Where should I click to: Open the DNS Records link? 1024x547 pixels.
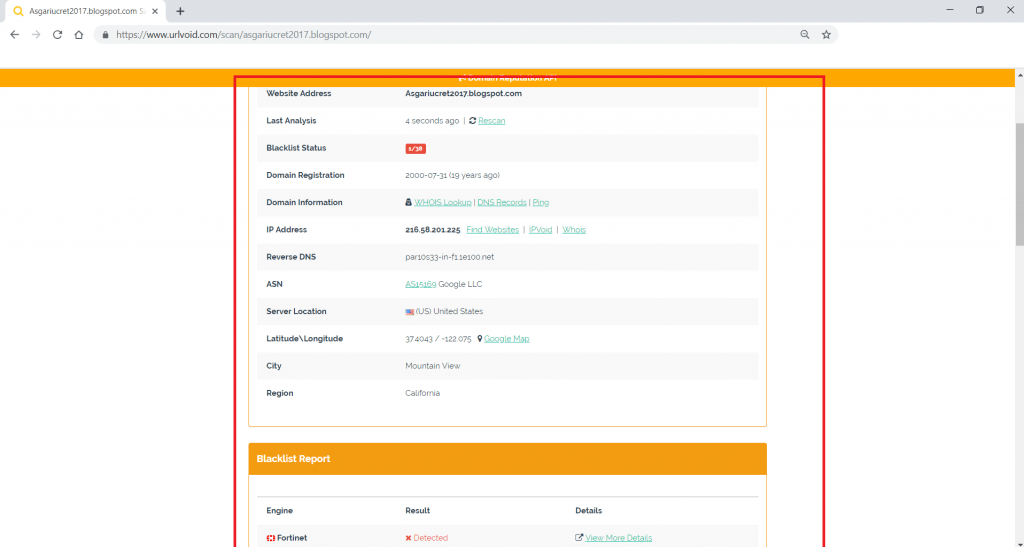[x=502, y=202]
